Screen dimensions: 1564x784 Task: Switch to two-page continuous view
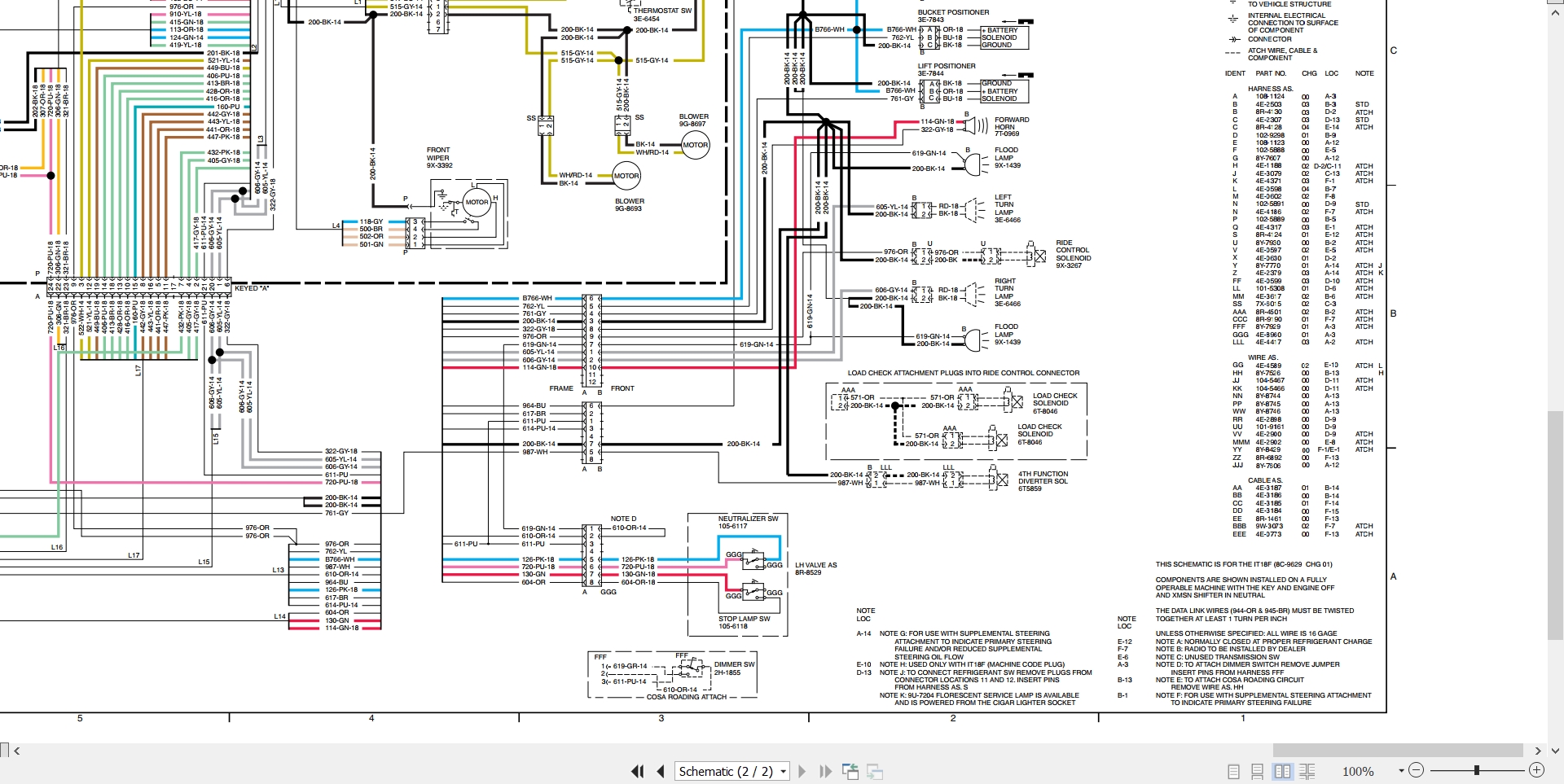coord(1307,771)
